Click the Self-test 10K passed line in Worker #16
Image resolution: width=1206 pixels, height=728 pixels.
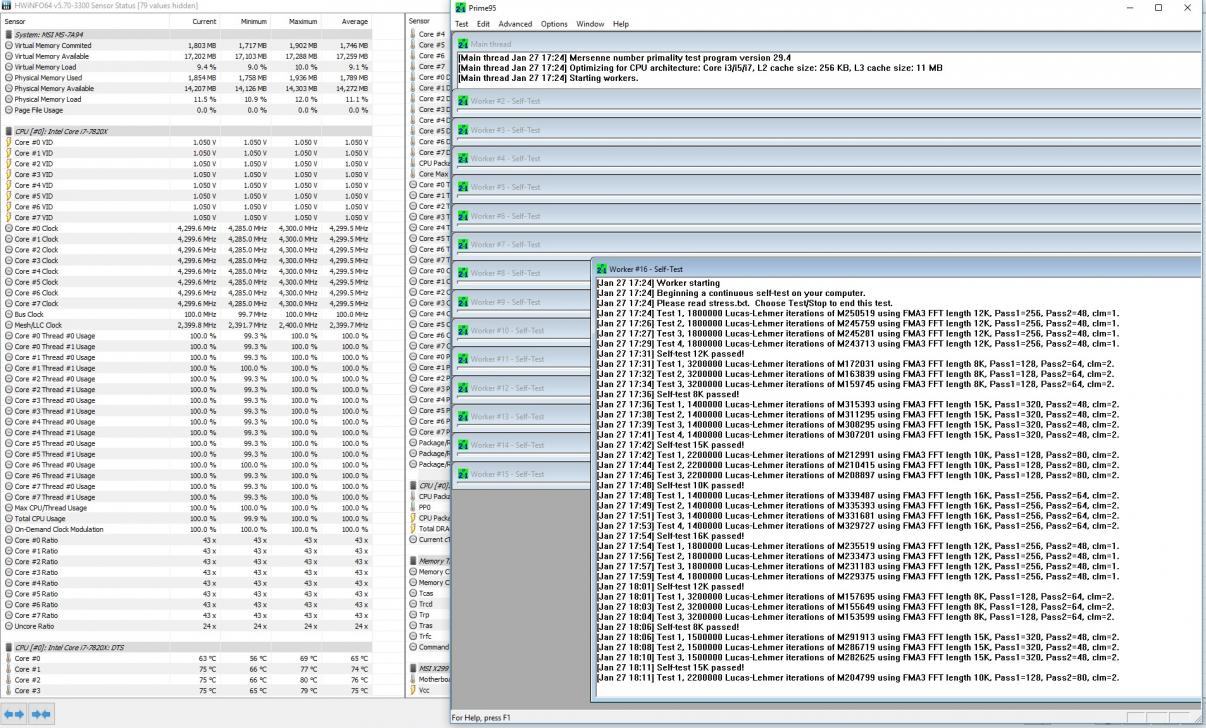[x=670, y=485]
